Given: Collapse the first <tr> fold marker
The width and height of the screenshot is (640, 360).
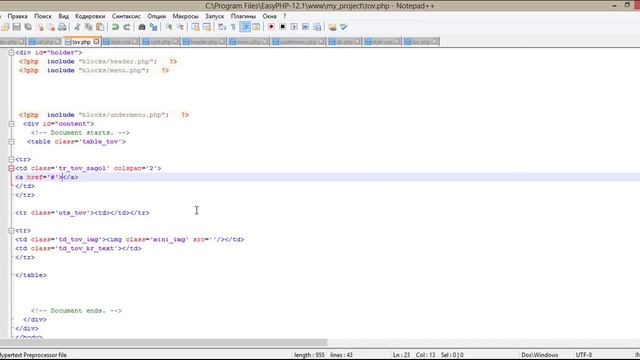Looking at the screenshot, I should click(x=11, y=160).
